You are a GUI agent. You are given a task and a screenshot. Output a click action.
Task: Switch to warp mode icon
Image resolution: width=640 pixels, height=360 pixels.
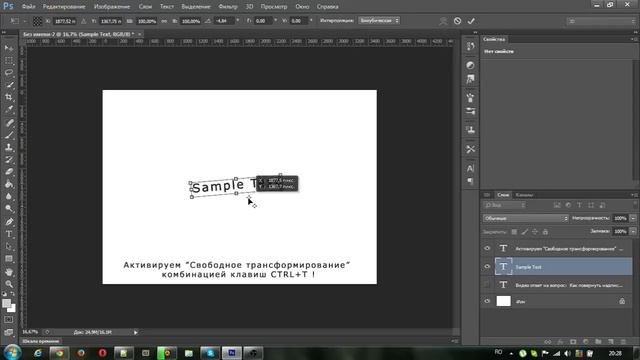(443, 21)
